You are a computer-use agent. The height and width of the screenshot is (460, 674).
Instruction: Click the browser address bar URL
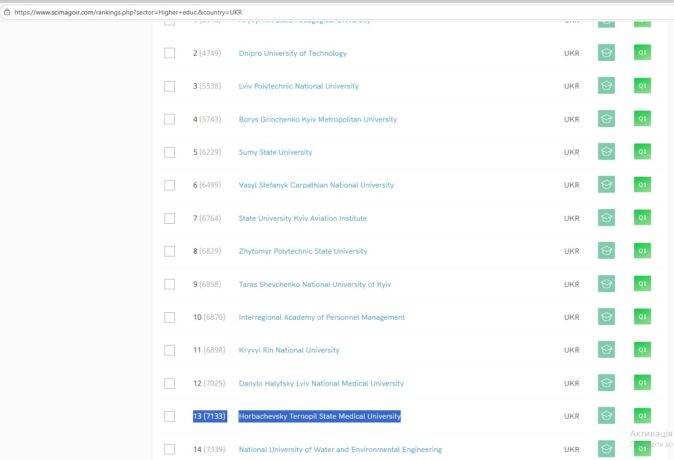point(128,12)
